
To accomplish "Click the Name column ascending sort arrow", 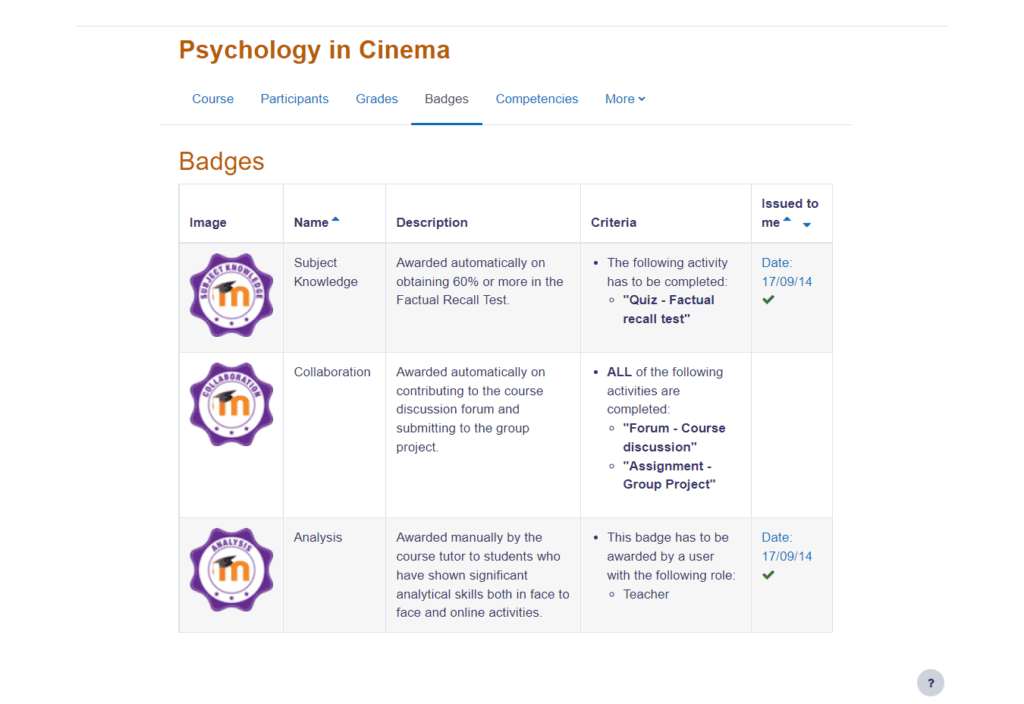I will pyautogui.click(x=336, y=220).
